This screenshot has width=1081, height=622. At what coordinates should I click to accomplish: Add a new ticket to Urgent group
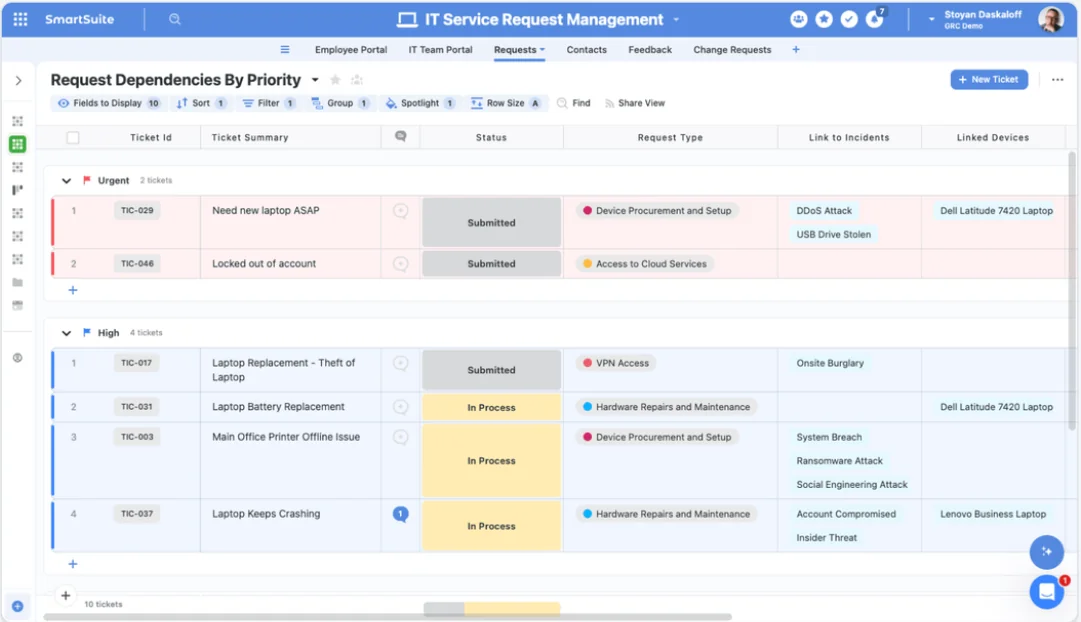coord(73,290)
